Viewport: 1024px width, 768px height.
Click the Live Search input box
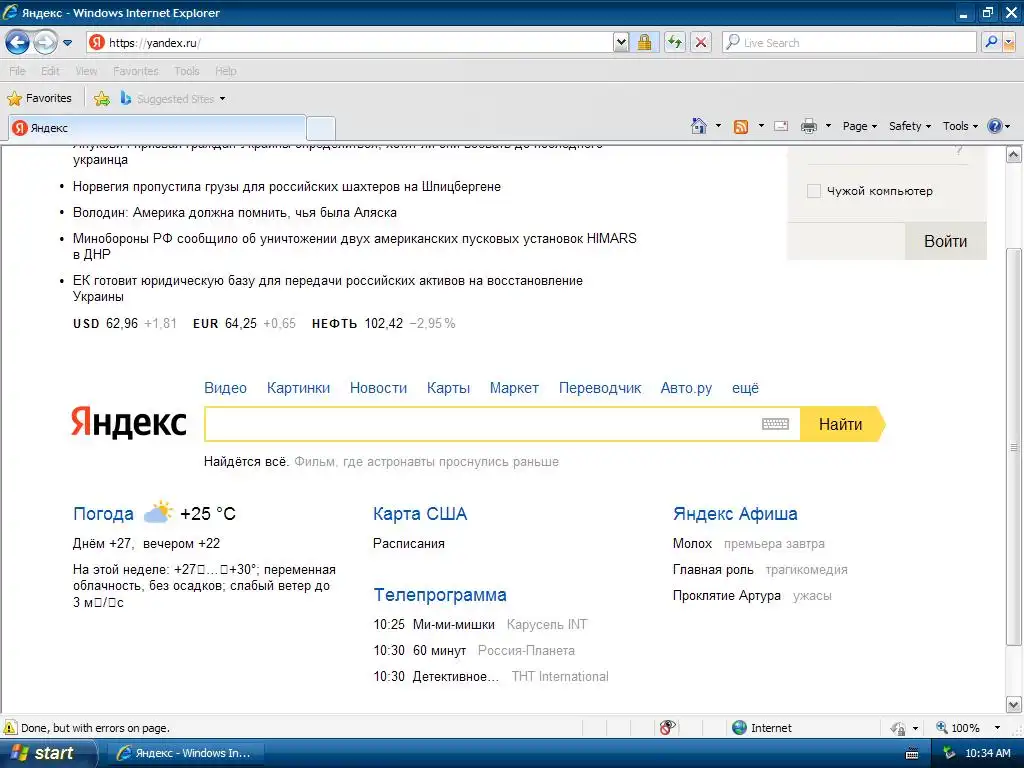click(x=849, y=43)
